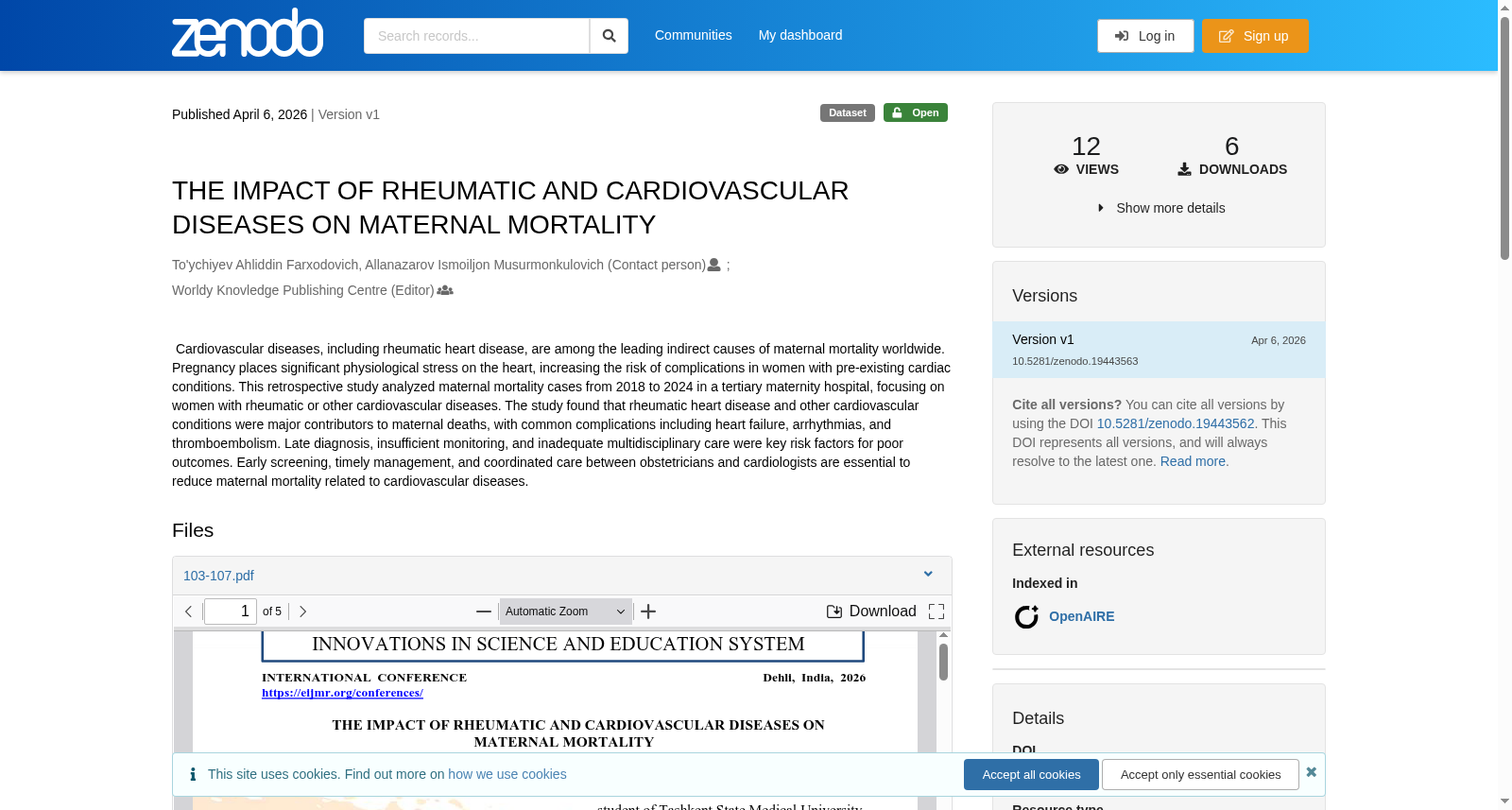Click the Read more link
Image resolution: width=1512 pixels, height=810 pixels.
point(1193,461)
